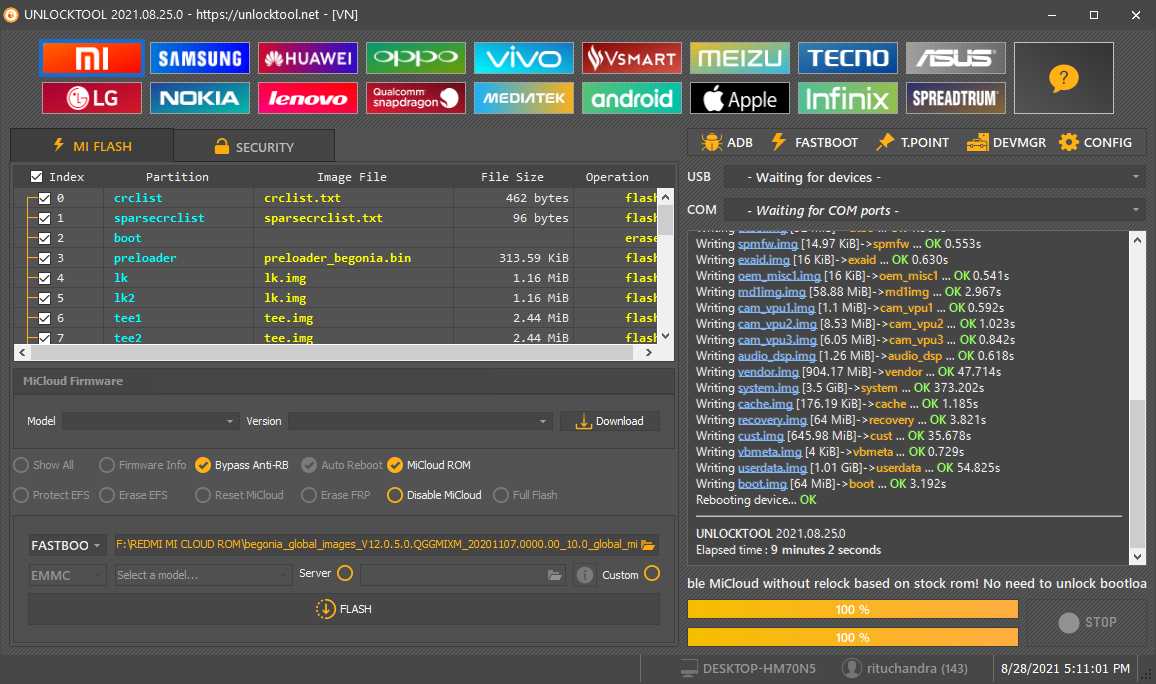Open CONFIG settings
Image resolution: width=1156 pixels, height=684 pixels.
[1096, 142]
